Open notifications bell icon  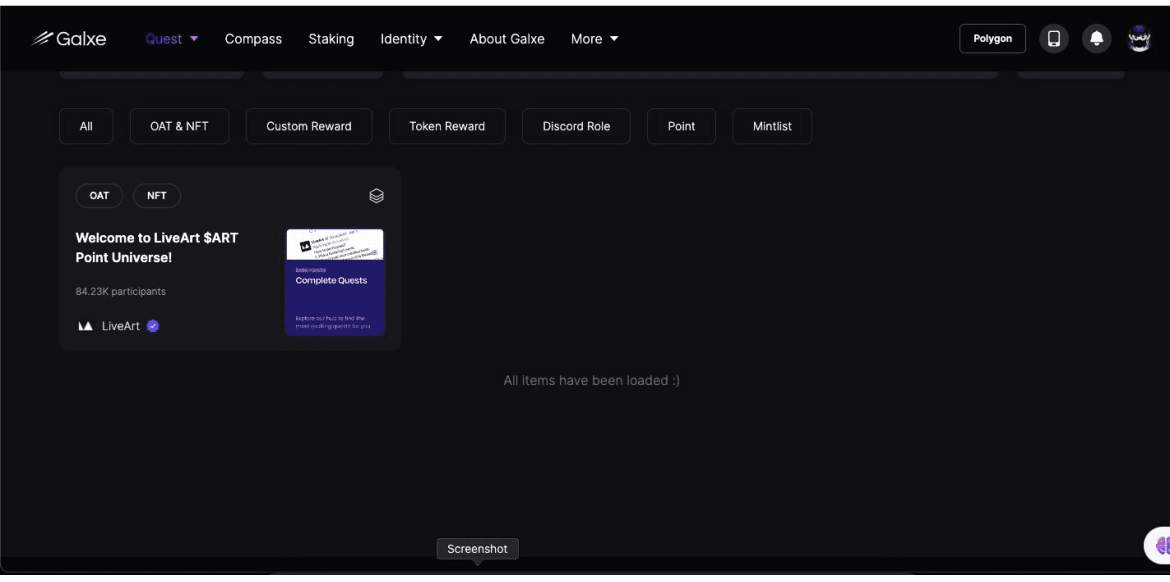[x=1096, y=39]
